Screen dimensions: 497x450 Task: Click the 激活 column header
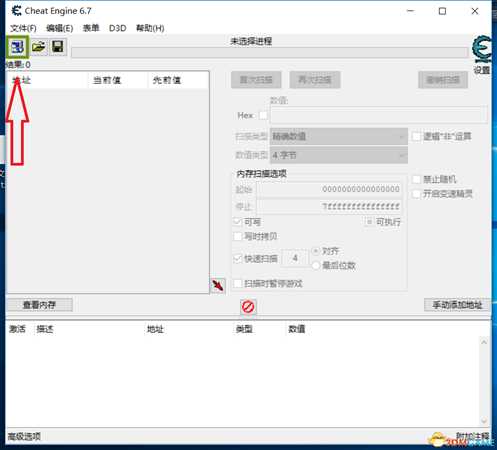coord(17,329)
